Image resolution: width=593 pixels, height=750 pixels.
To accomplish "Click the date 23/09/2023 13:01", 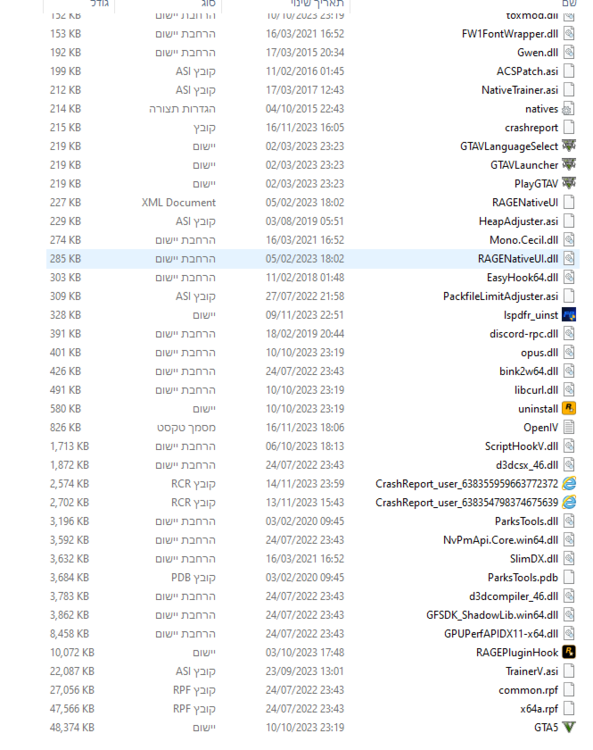I will [x=305, y=671].
